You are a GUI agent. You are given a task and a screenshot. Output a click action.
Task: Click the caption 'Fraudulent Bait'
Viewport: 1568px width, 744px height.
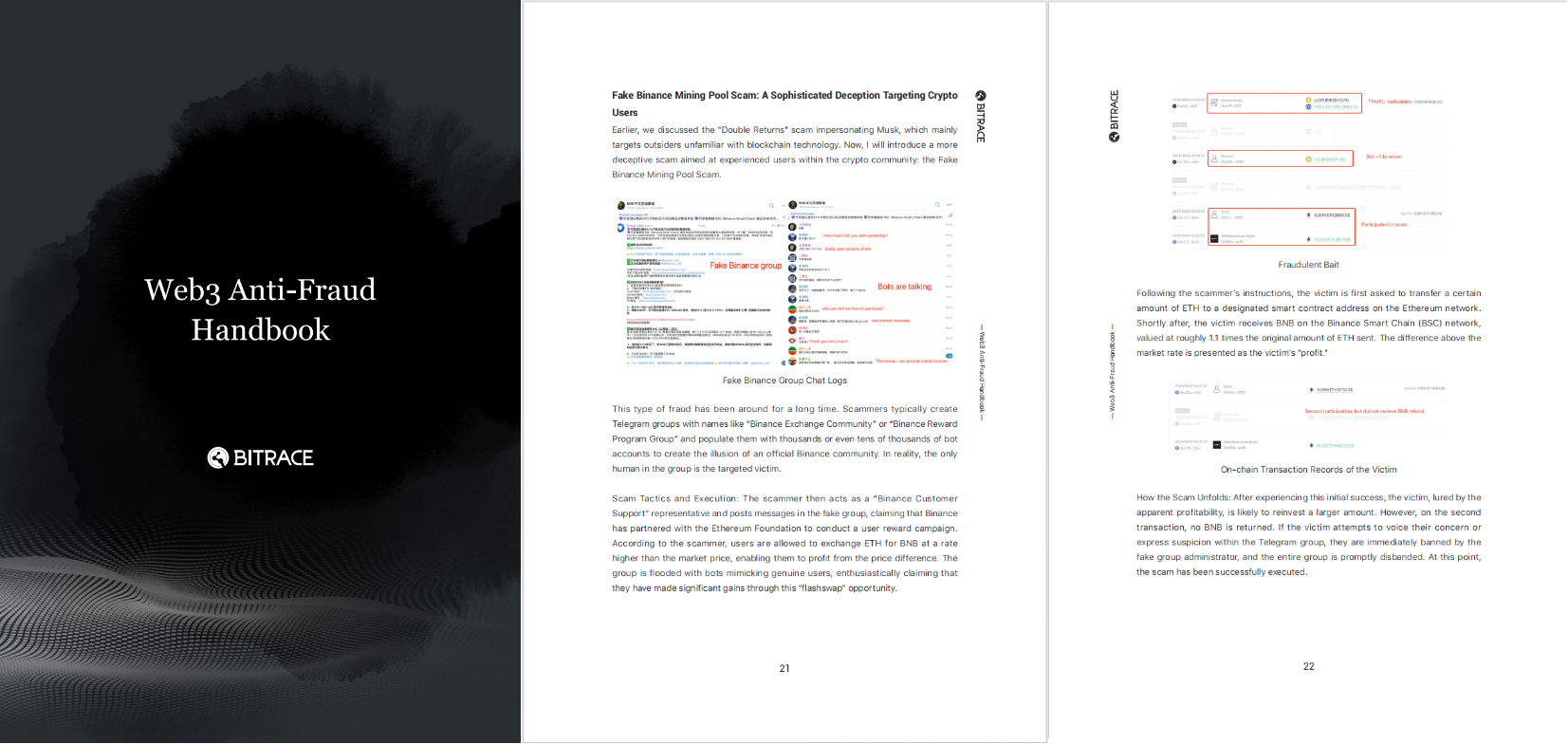point(1309,265)
